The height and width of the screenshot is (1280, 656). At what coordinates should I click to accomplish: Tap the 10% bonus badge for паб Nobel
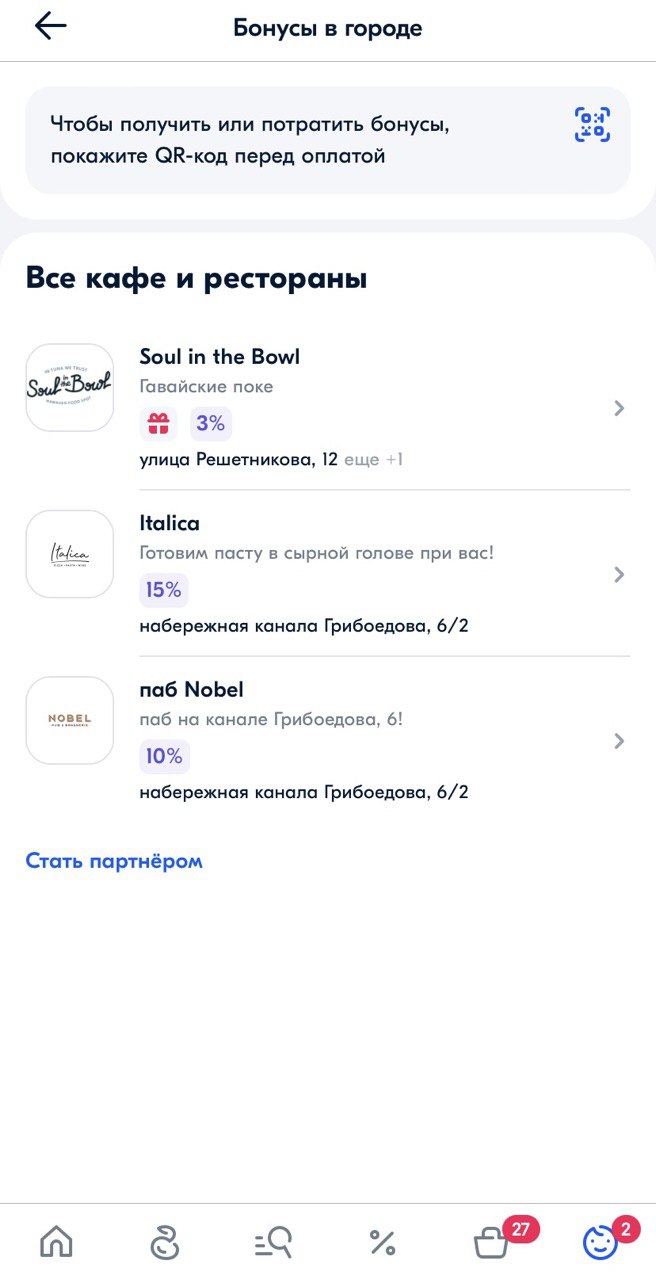164,756
